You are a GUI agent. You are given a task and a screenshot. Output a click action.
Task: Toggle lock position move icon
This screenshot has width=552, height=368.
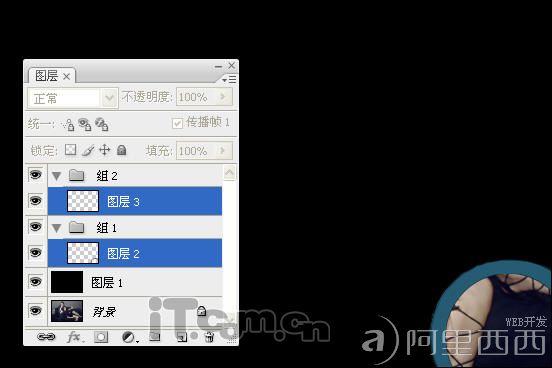105,150
